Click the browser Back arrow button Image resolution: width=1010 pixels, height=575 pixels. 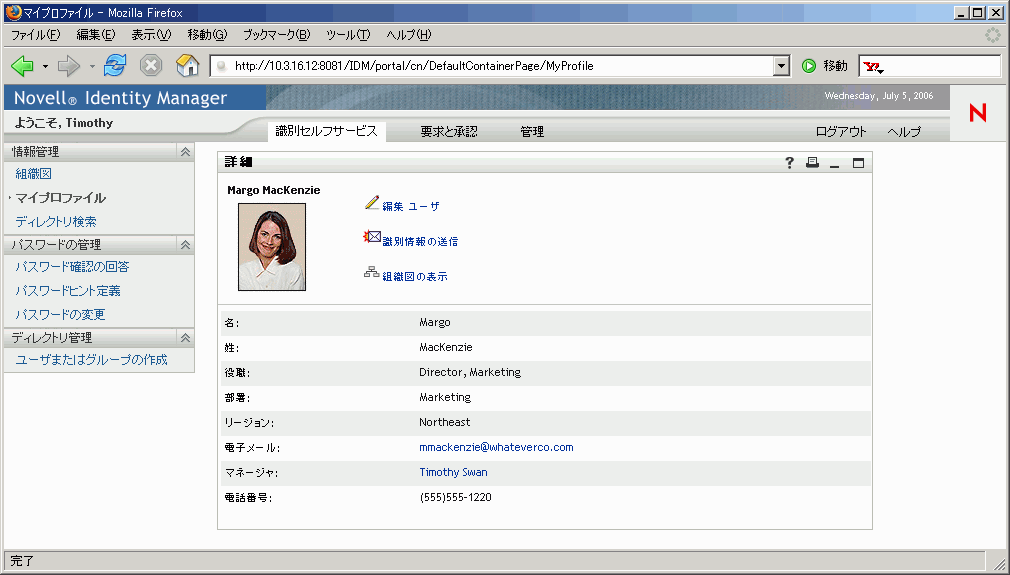(22, 66)
